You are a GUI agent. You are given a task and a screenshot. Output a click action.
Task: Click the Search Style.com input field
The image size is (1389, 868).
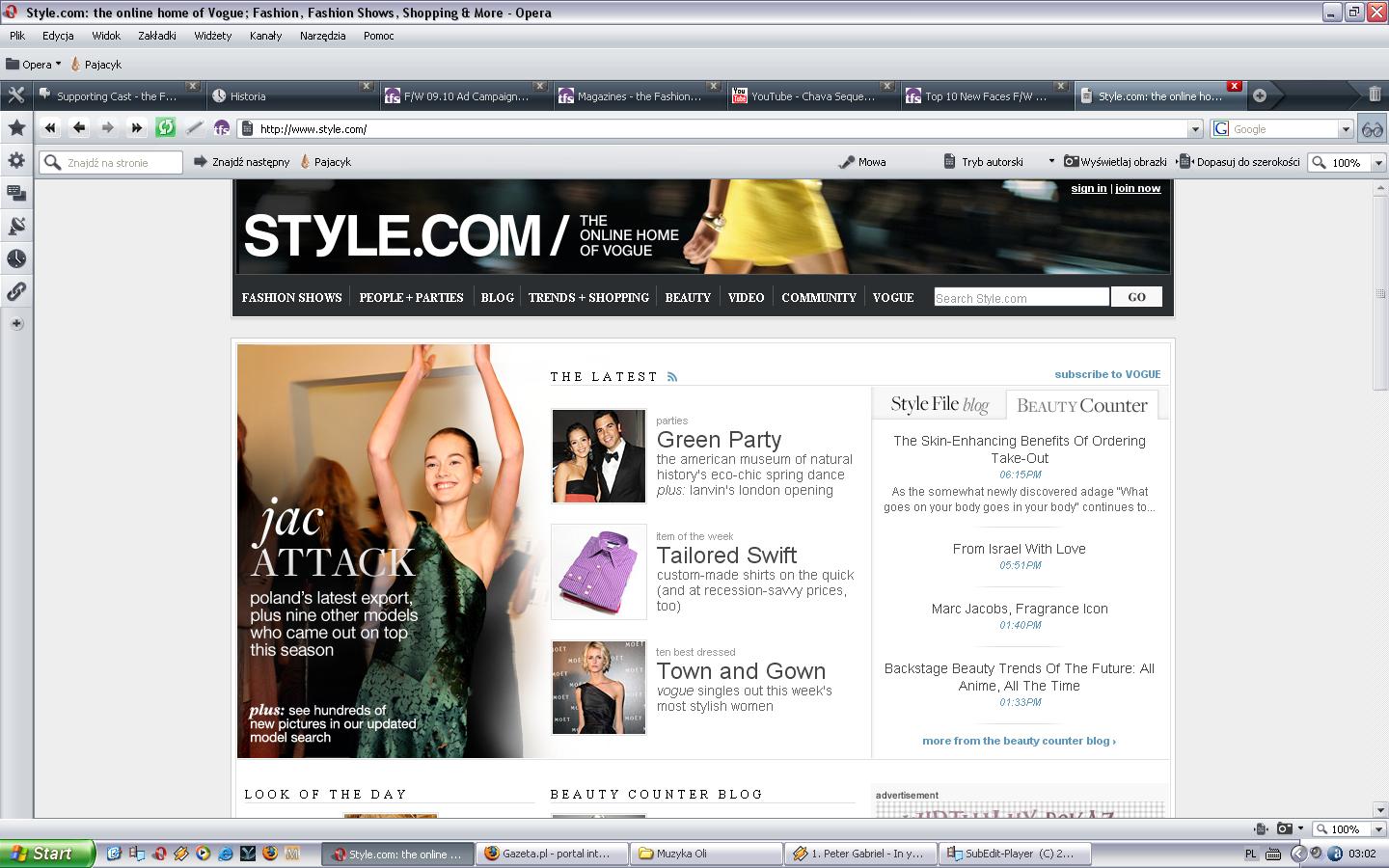(x=1021, y=298)
